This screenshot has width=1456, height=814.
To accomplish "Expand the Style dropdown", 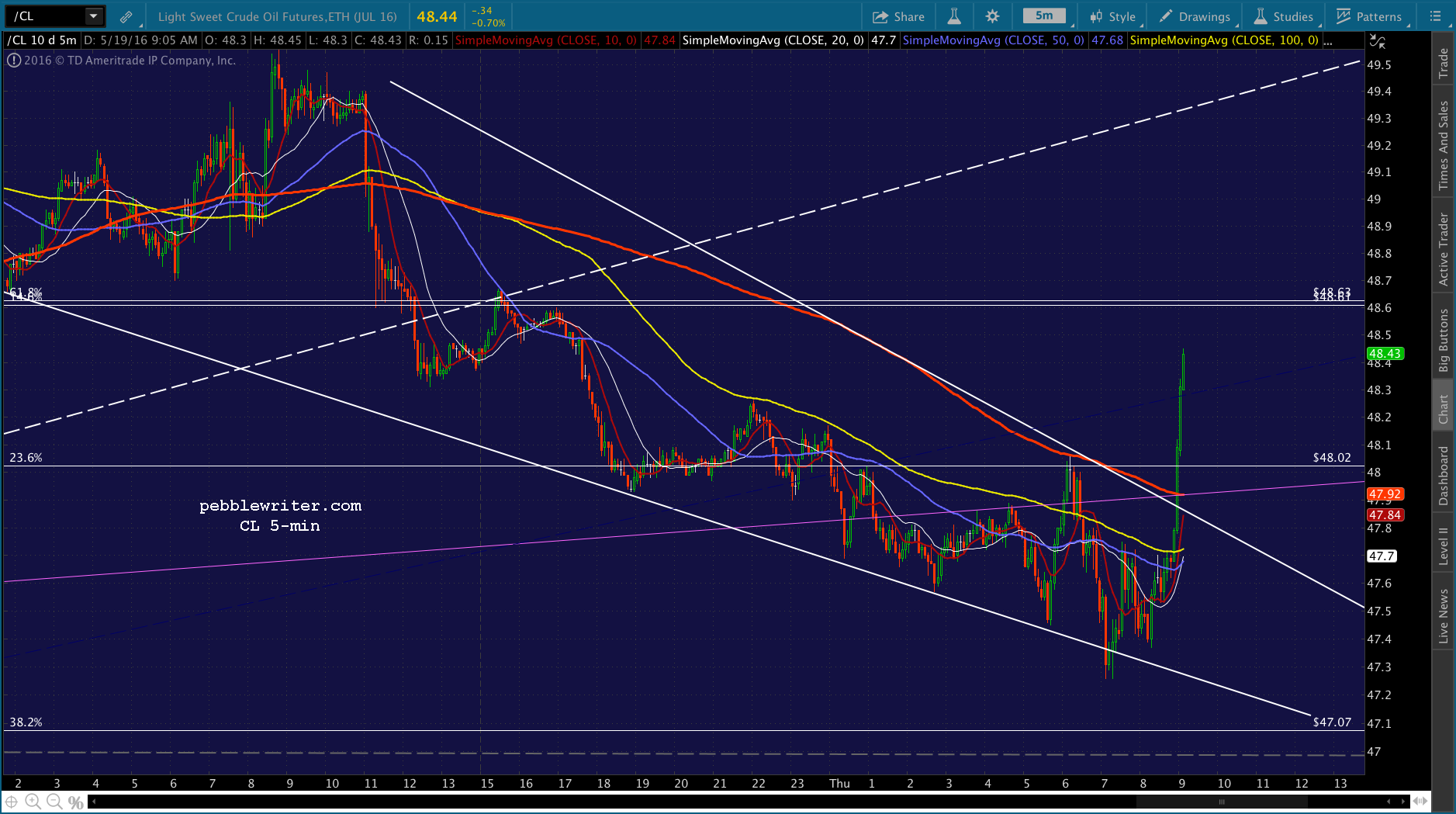I will coord(1113,16).
